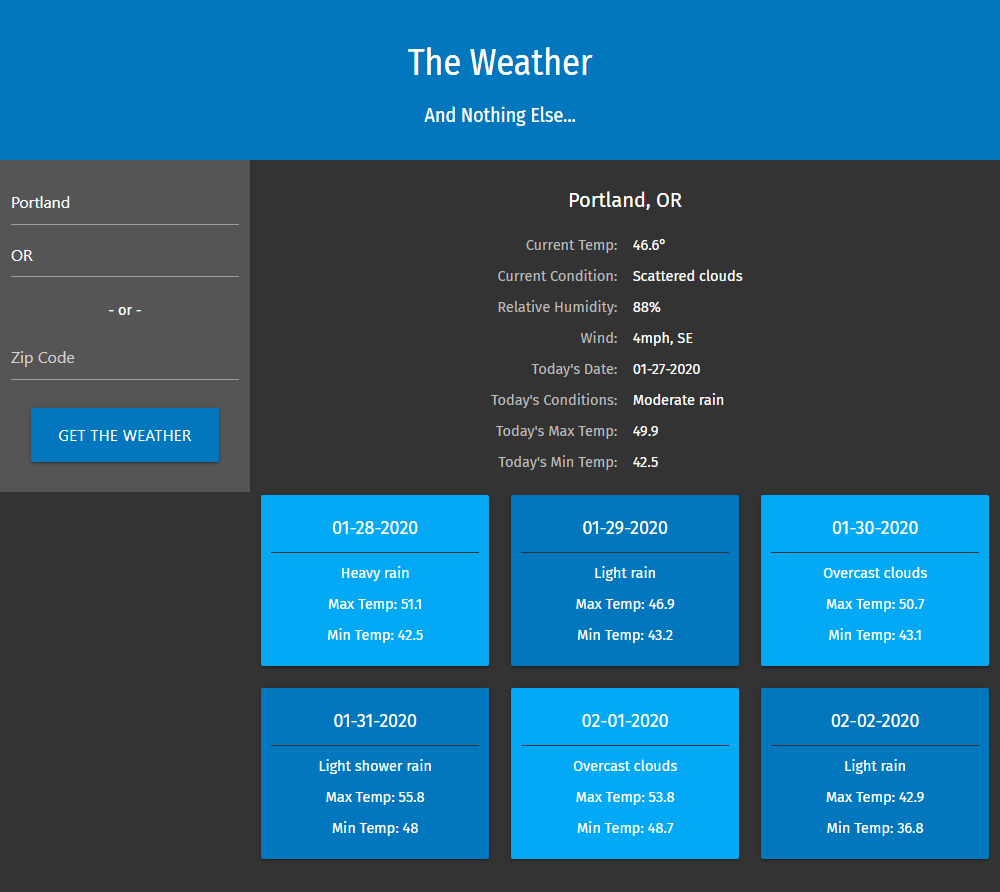Focus the Zip Code input field

[x=124, y=358]
